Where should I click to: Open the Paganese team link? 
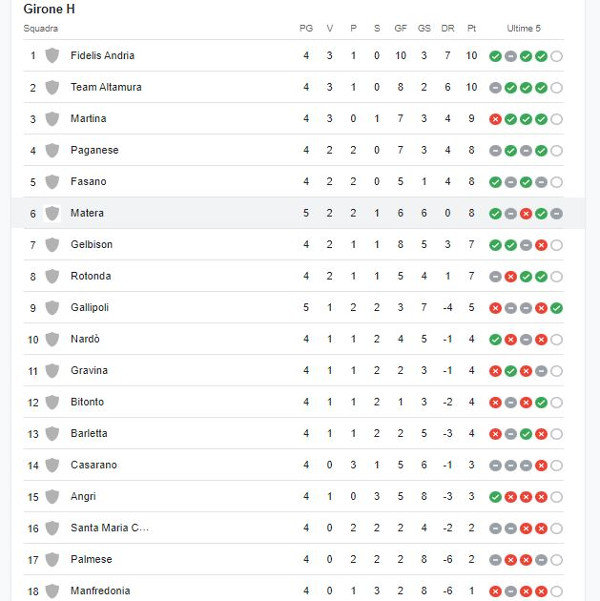(94, 150)
